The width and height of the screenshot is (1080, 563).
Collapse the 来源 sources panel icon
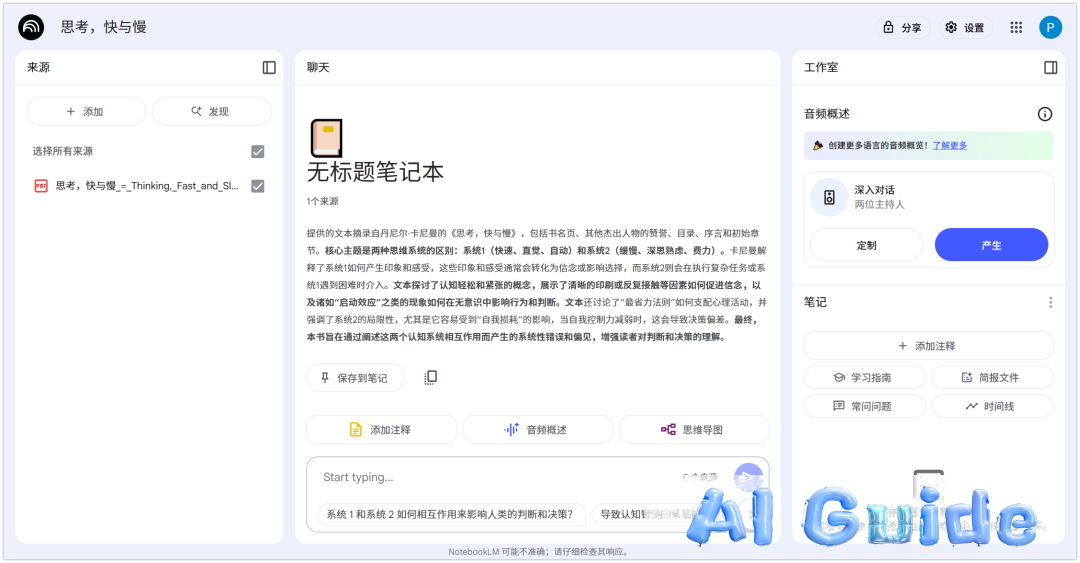coord(269,68)
